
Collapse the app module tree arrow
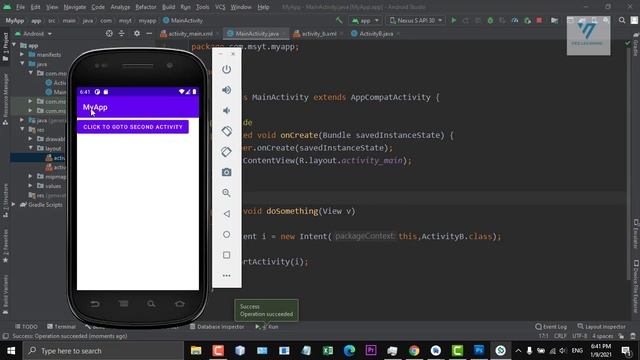[x=14, y=45]
